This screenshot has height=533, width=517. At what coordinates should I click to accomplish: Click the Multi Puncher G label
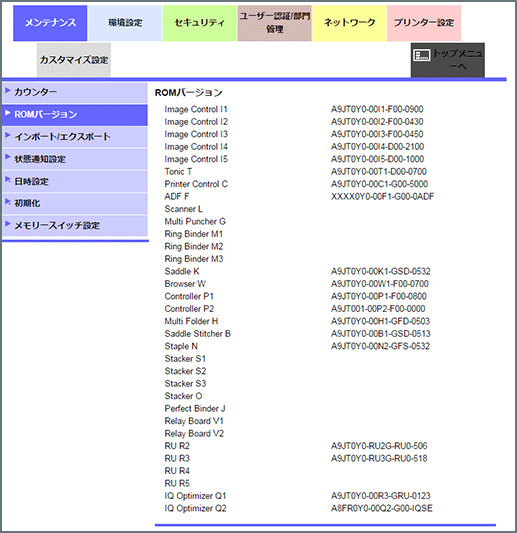tap(195, 222)
